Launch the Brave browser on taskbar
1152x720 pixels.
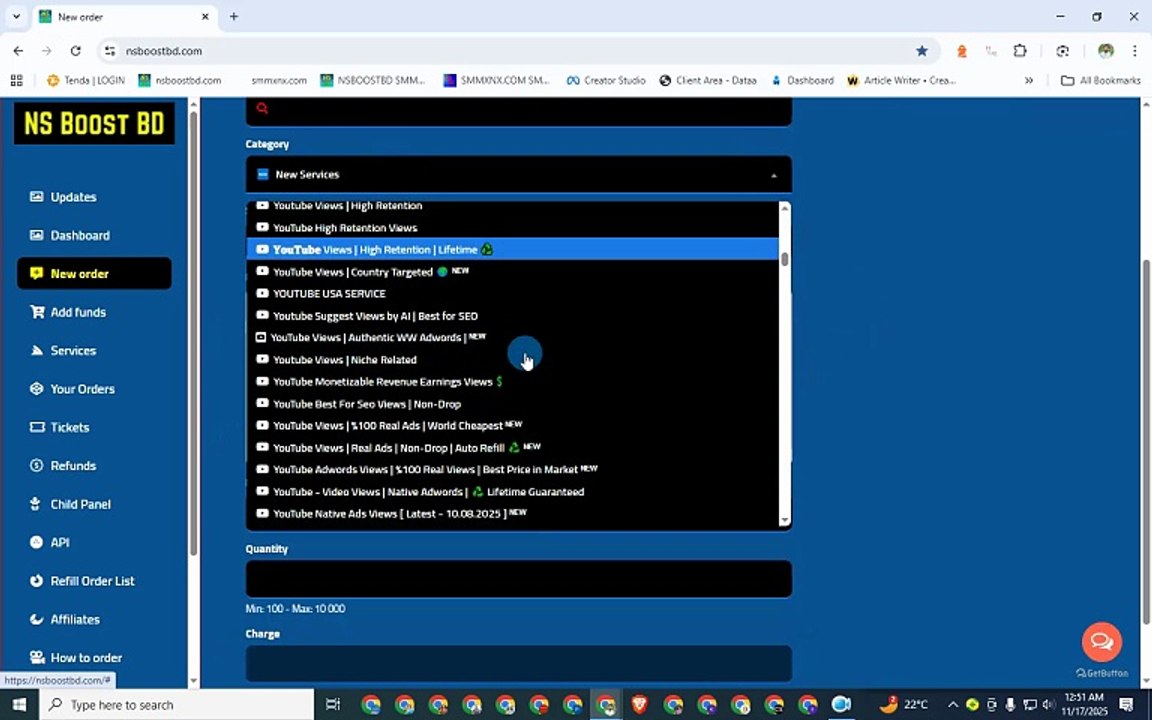(x=639, y=705)
